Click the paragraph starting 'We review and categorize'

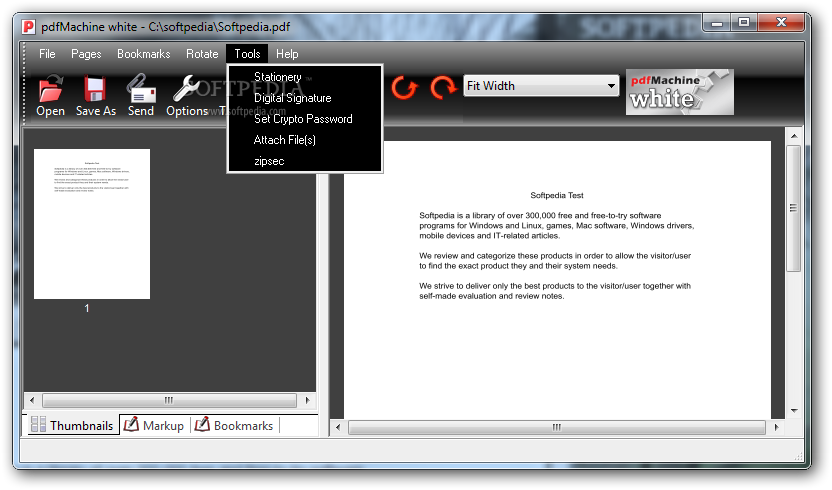click(555, 261)
